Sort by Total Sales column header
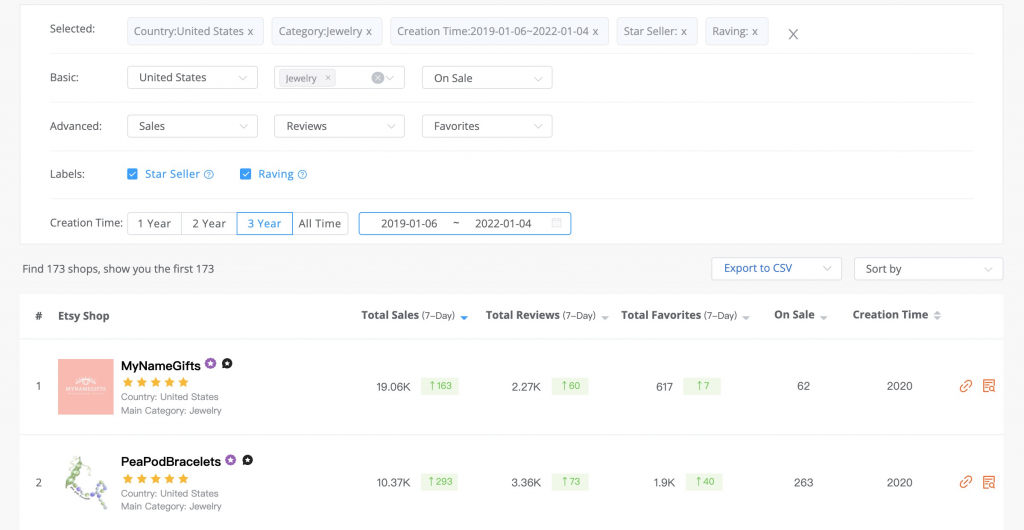 [x=390, y=315]
